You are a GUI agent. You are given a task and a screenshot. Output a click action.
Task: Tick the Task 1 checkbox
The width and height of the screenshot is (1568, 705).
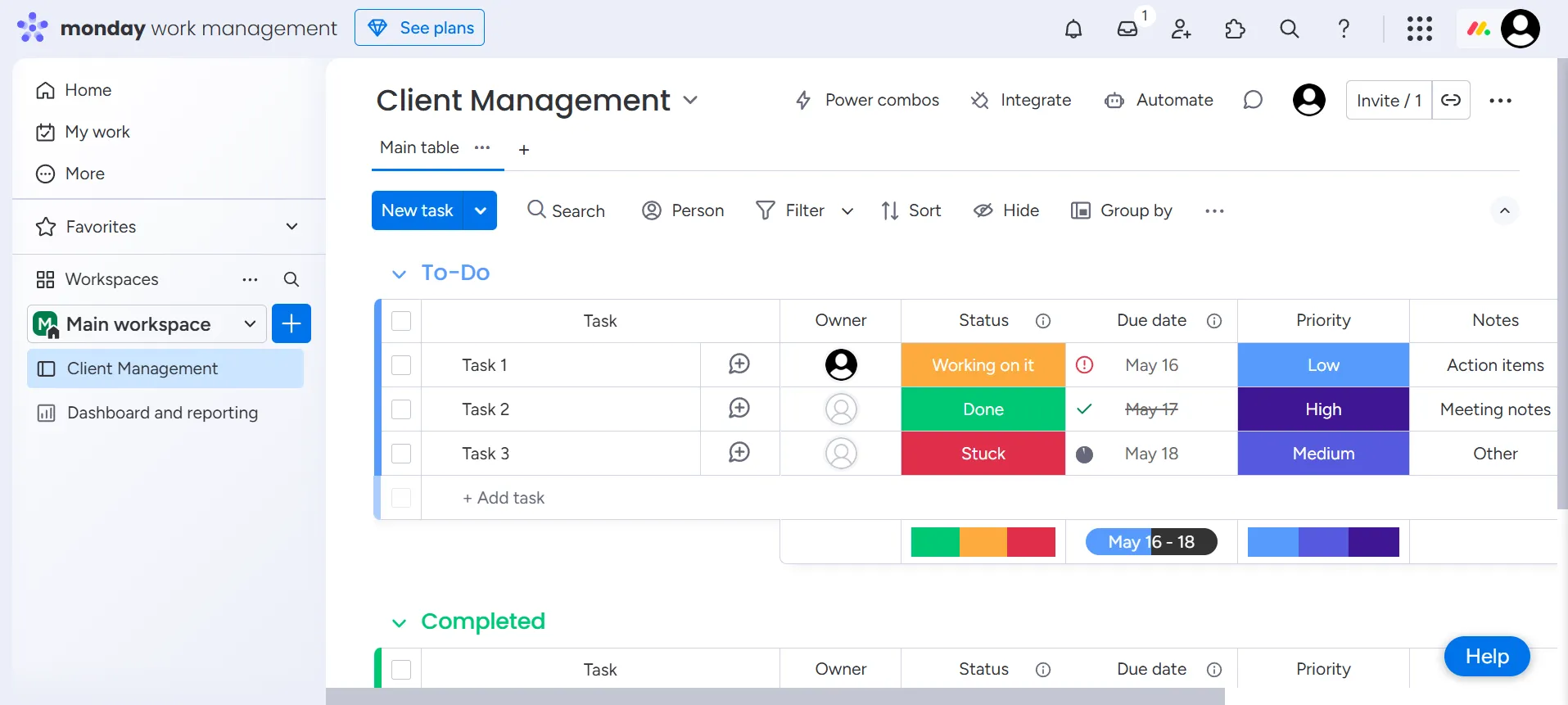click(401, 365)
